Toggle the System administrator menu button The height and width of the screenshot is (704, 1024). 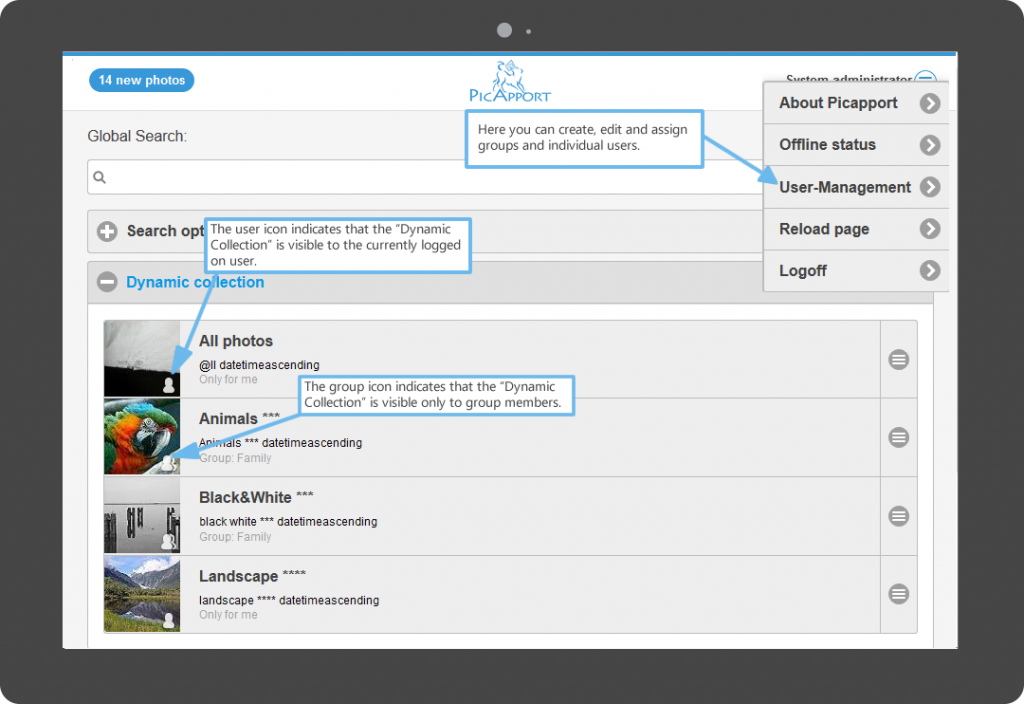926,79
